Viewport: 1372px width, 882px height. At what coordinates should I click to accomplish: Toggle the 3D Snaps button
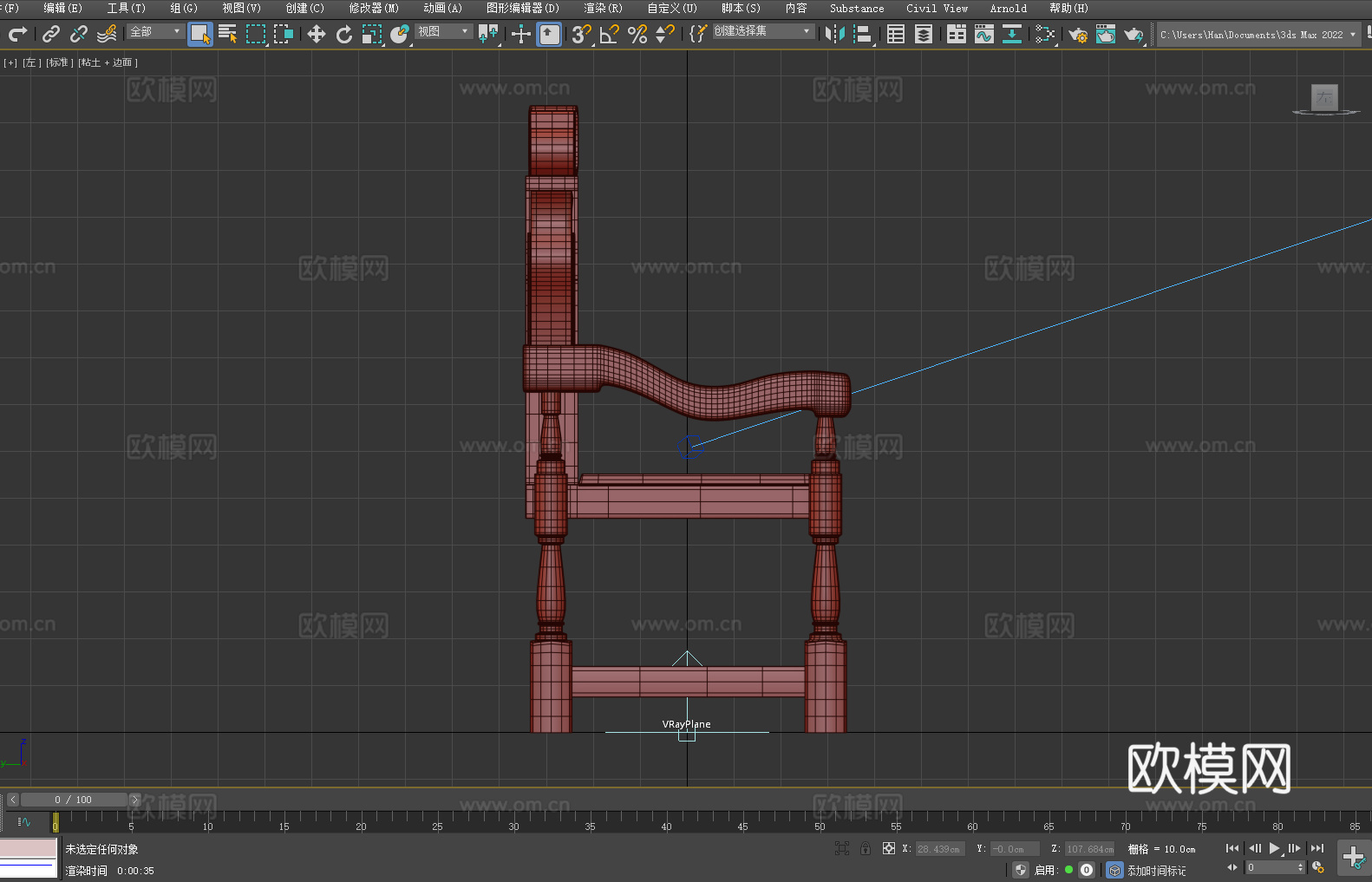(582, 34)
